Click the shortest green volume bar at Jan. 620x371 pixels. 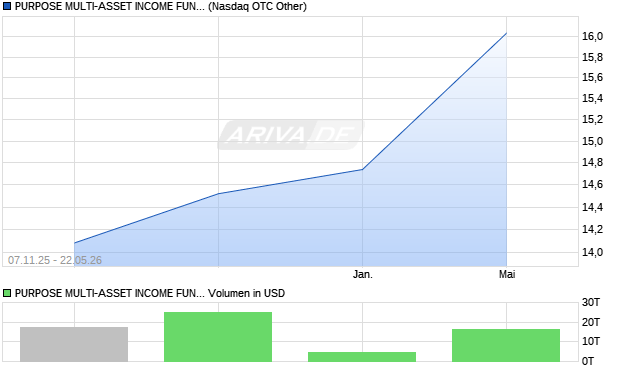[x=362, y=357]
